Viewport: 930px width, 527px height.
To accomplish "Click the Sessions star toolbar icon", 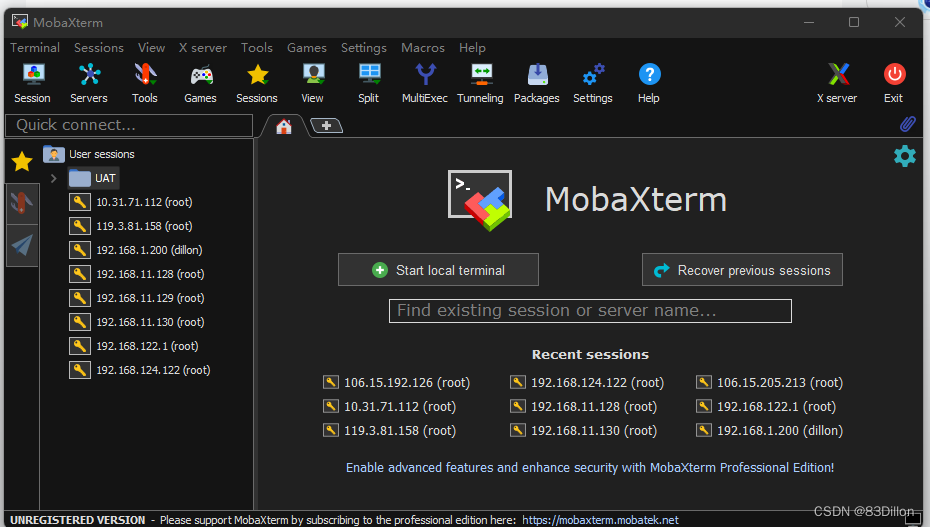I will tap(257, 84).
